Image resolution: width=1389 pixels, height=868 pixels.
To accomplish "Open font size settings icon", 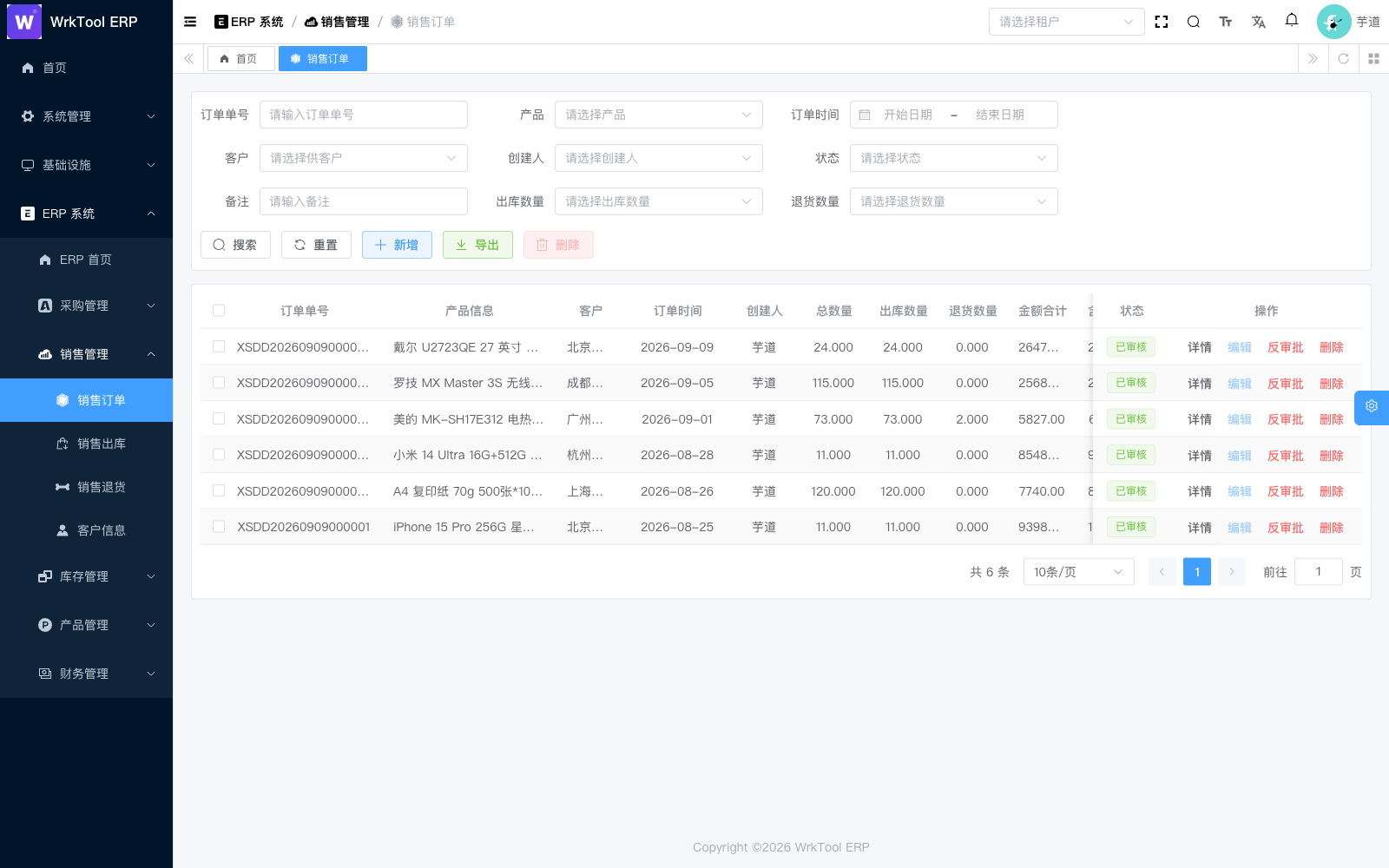I will pyautogui.click(x=1226, y=22).
